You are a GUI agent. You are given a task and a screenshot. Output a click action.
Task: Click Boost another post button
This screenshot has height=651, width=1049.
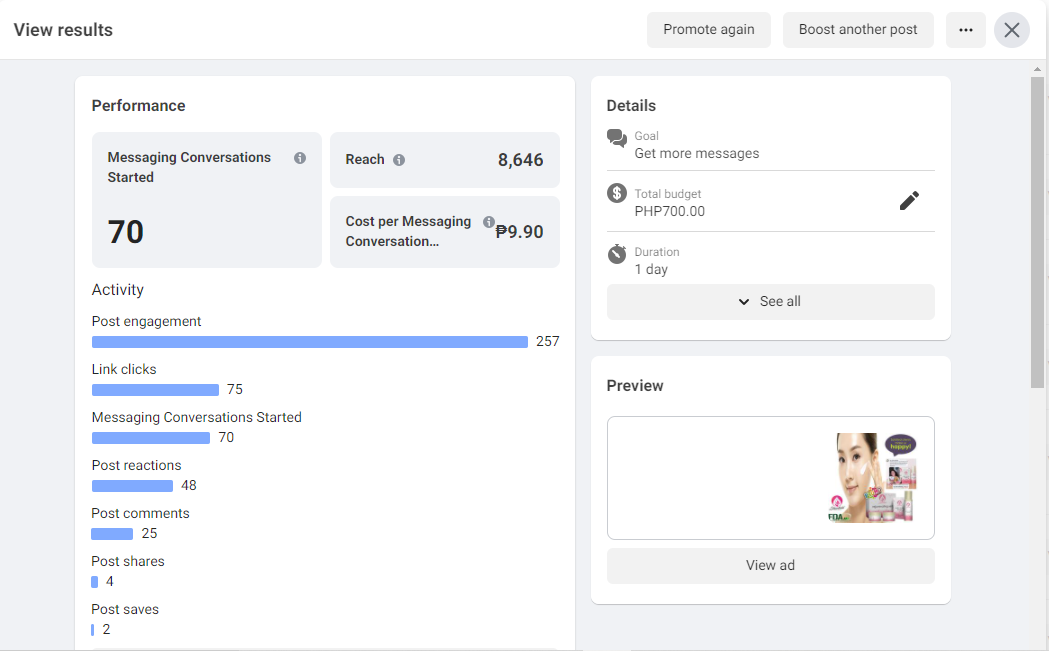(x=857, y=30)
